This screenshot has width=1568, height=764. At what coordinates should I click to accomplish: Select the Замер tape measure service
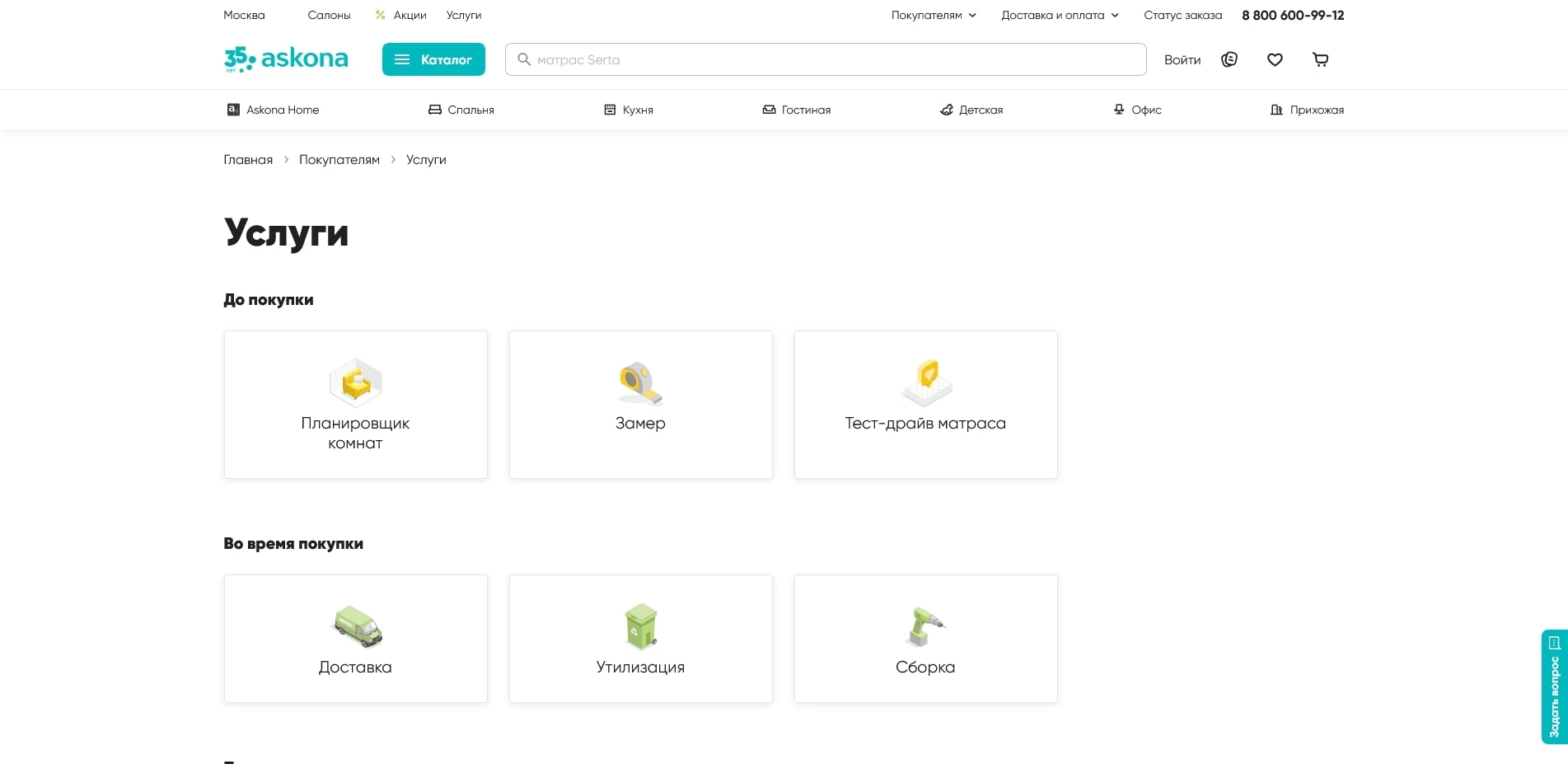pos(640,405)
